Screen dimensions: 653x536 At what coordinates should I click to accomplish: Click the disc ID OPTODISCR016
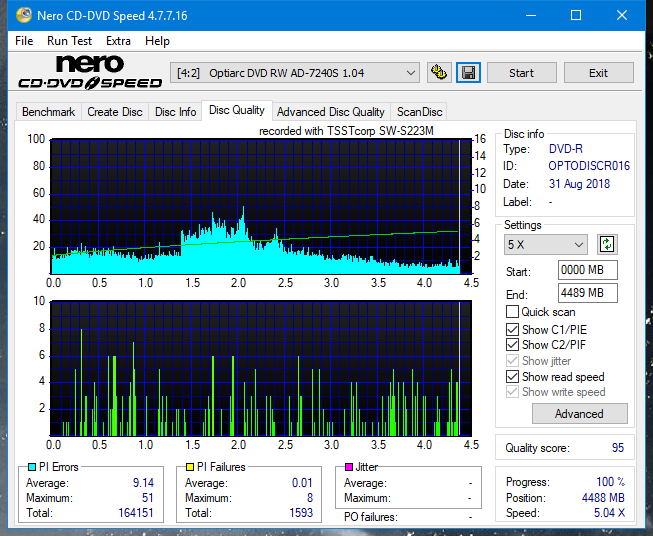coord(589,166)
